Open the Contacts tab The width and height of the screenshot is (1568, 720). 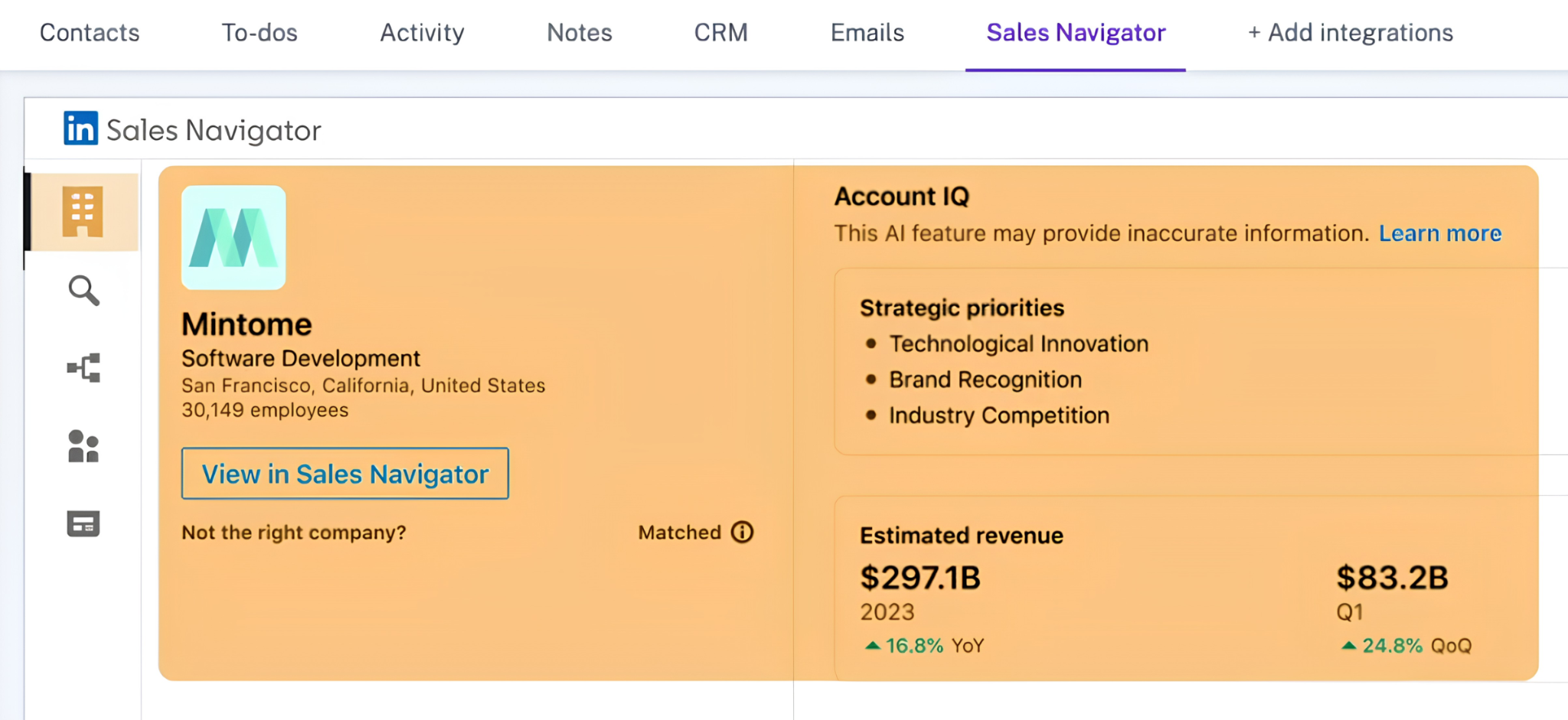click(x=90, y=33)
